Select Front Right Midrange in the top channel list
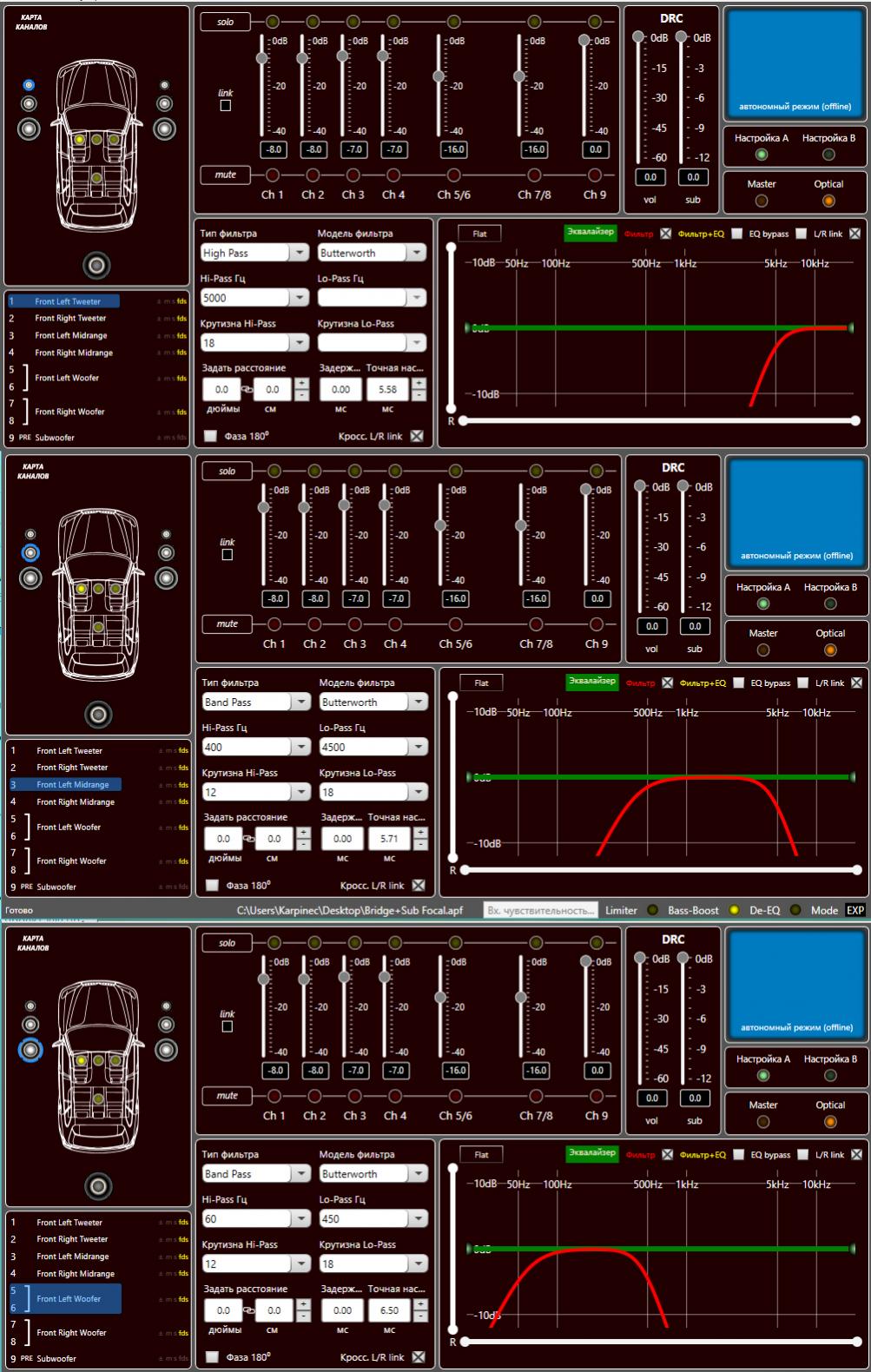The width and height of the screenshot is (871, 1372). [74, 353]
